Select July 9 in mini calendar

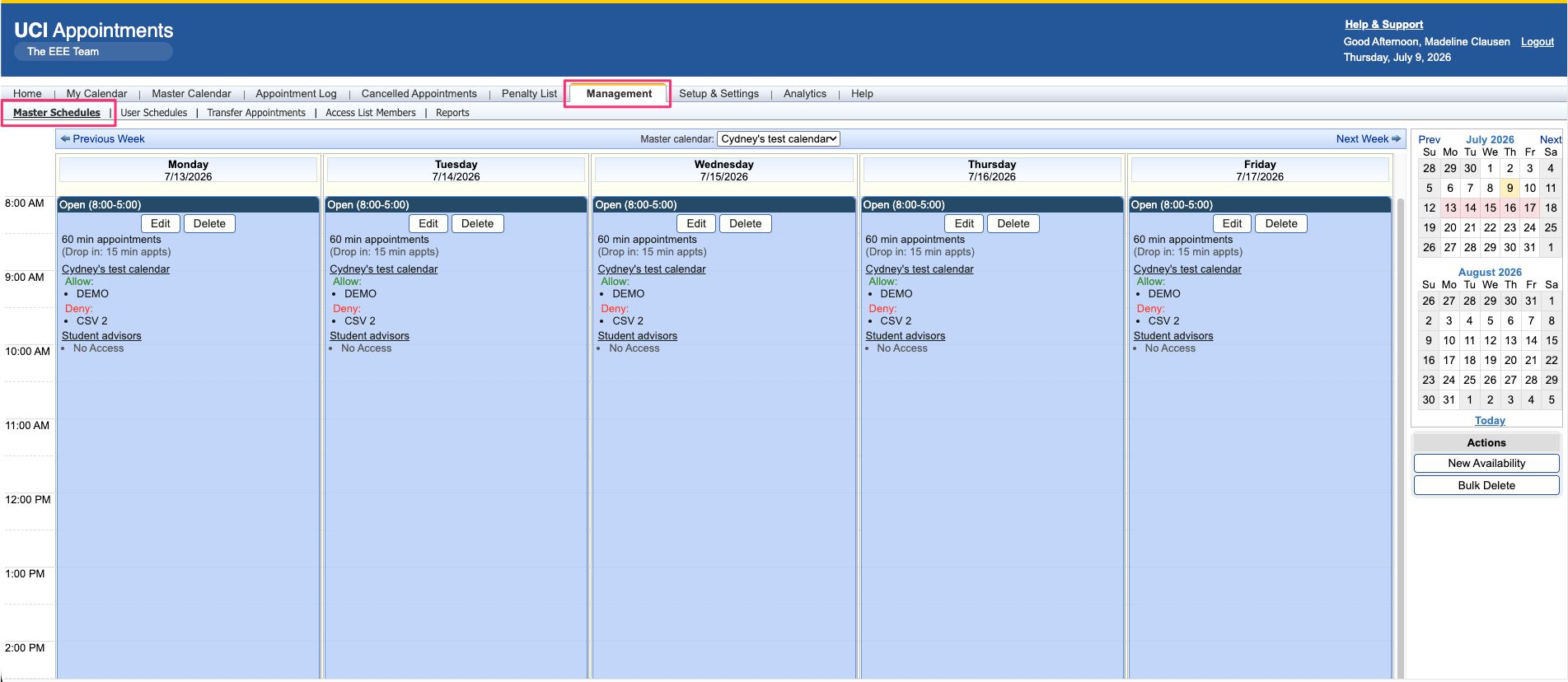click(x=1509, y=188)
